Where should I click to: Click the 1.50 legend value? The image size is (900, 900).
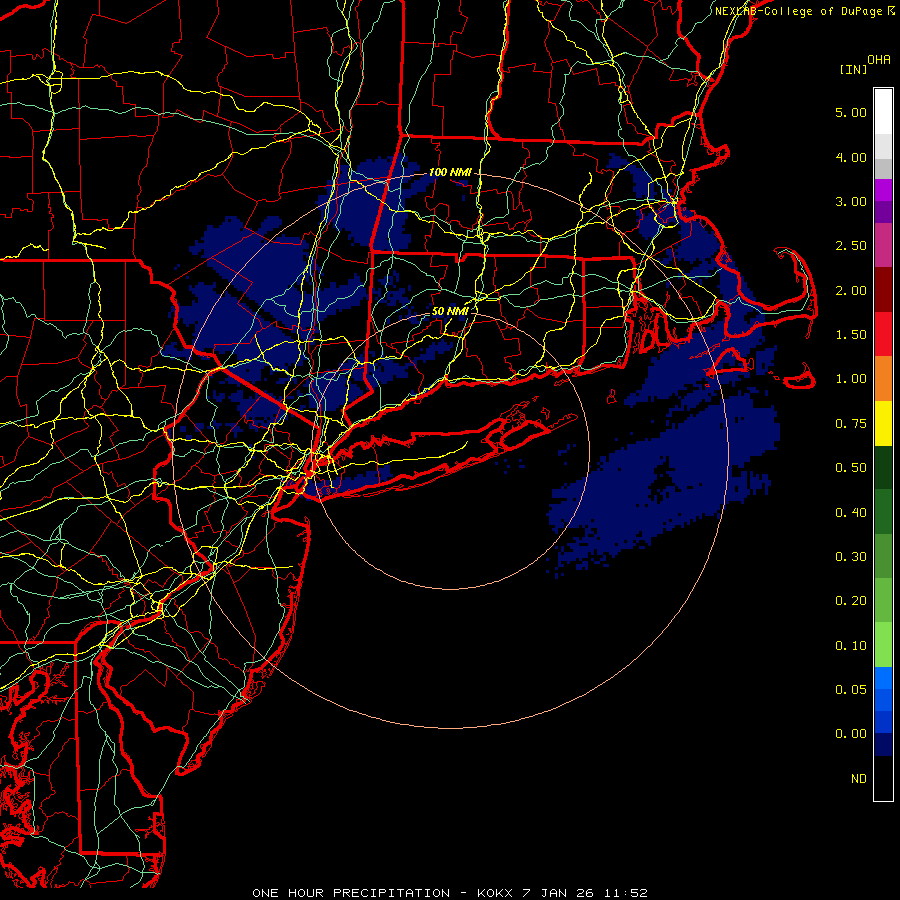click(851, 335)
